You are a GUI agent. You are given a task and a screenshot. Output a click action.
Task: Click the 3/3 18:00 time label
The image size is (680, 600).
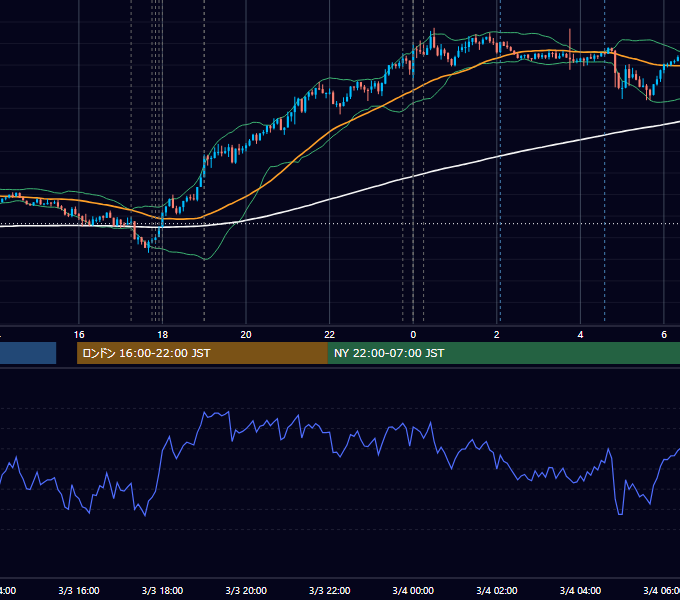click(x=163, y=590)
